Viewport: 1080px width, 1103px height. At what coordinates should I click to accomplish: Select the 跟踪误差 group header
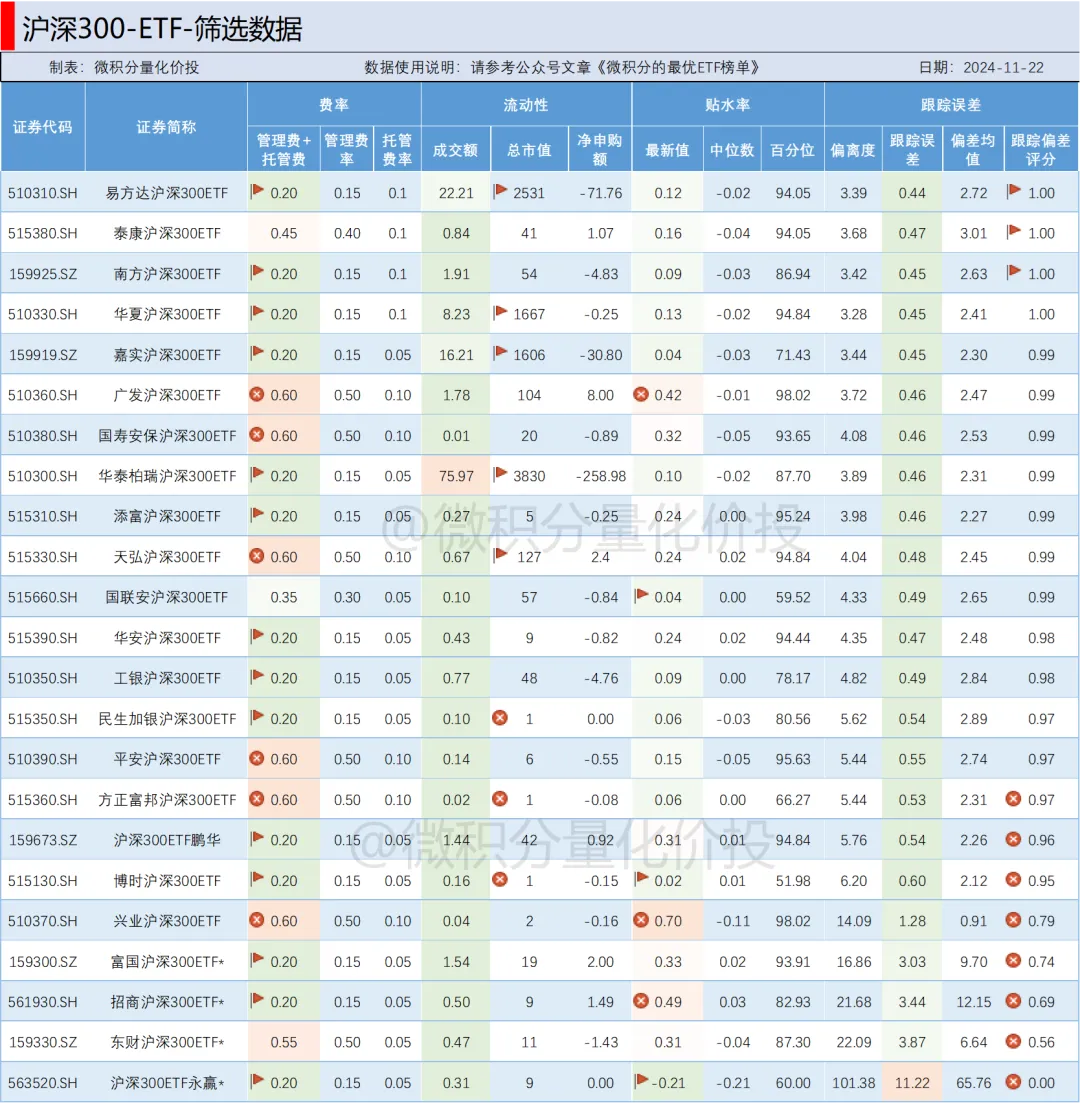(x=950, y=104)
